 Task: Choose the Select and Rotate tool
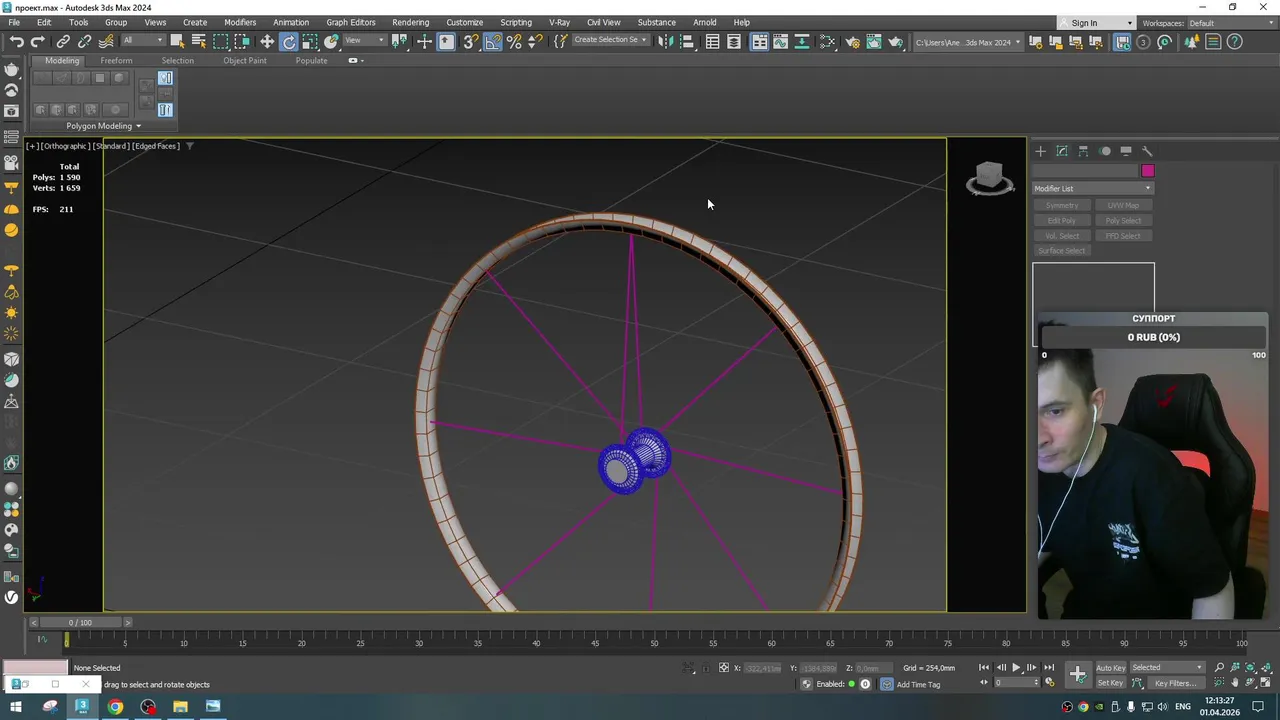(289, 41)
